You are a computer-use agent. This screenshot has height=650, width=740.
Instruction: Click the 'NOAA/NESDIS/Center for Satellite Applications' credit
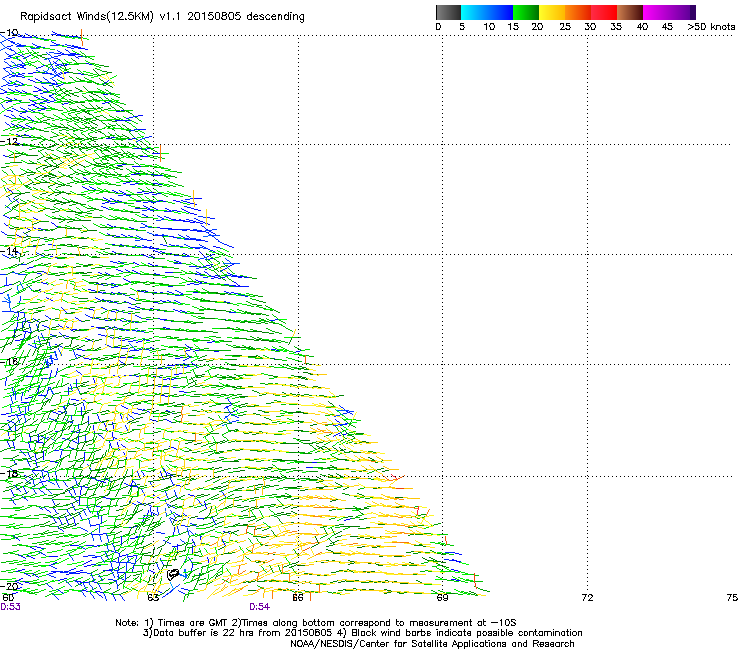pyautogui.click(x=432, y=644)
